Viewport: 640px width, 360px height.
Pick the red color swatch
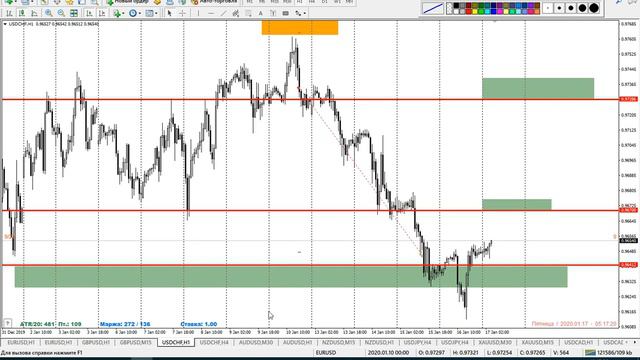[x=469, y=11]
